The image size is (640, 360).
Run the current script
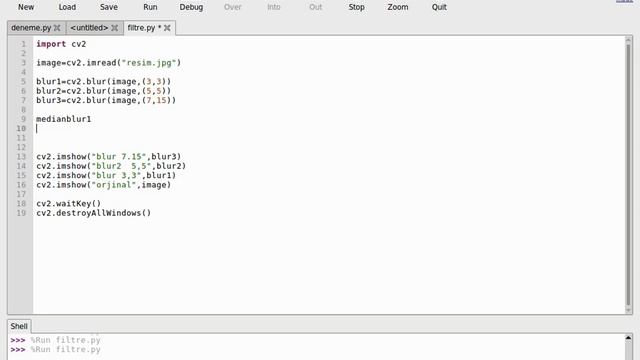(150, 7)
